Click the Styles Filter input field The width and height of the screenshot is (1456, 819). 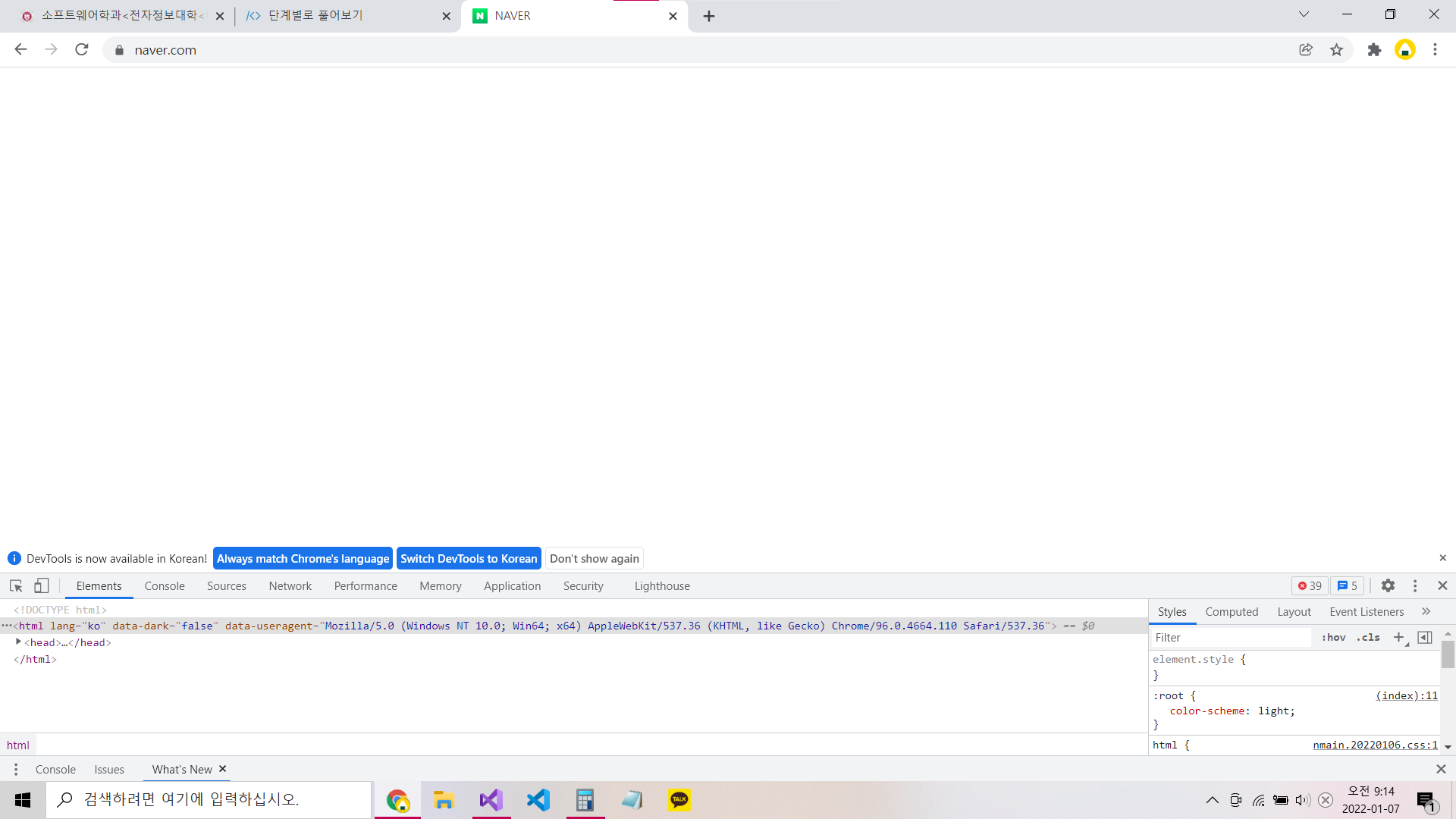click(1230, 638)
